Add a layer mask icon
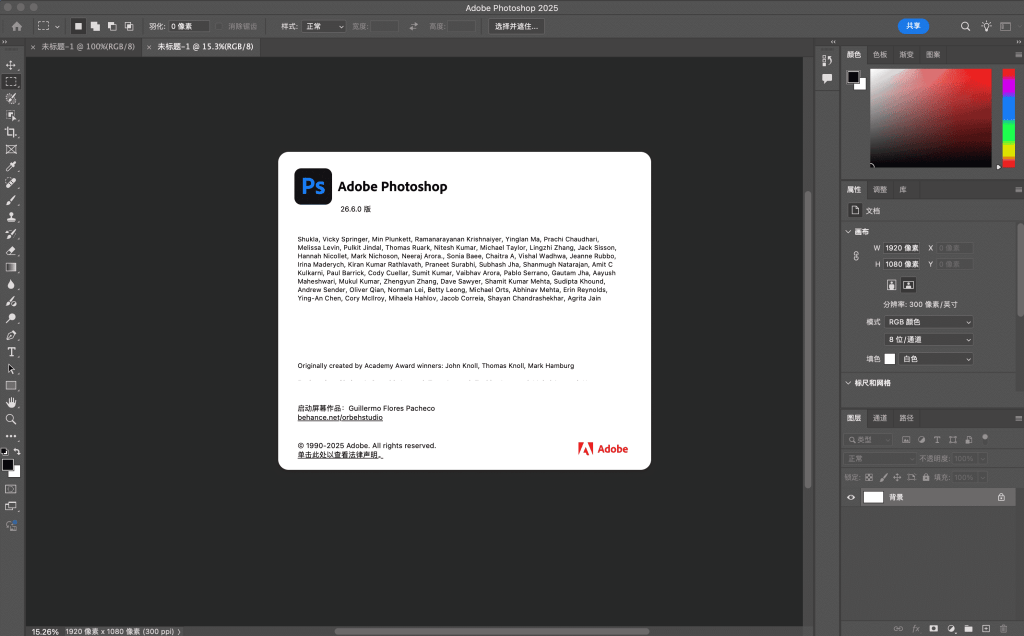The height and width of the screenshot is (636, 1024). point(933,629)
